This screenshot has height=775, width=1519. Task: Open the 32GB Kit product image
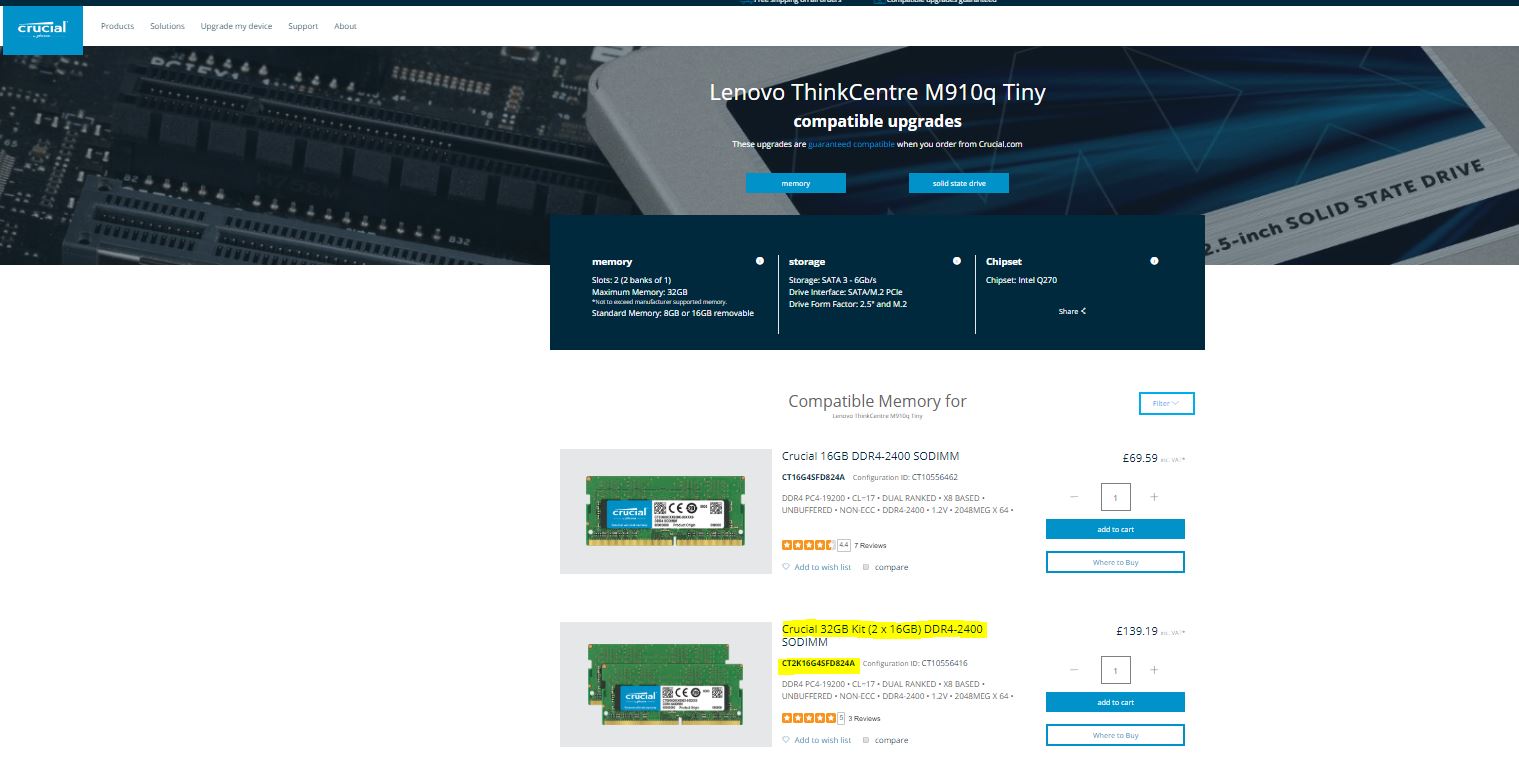click(666, 684)
